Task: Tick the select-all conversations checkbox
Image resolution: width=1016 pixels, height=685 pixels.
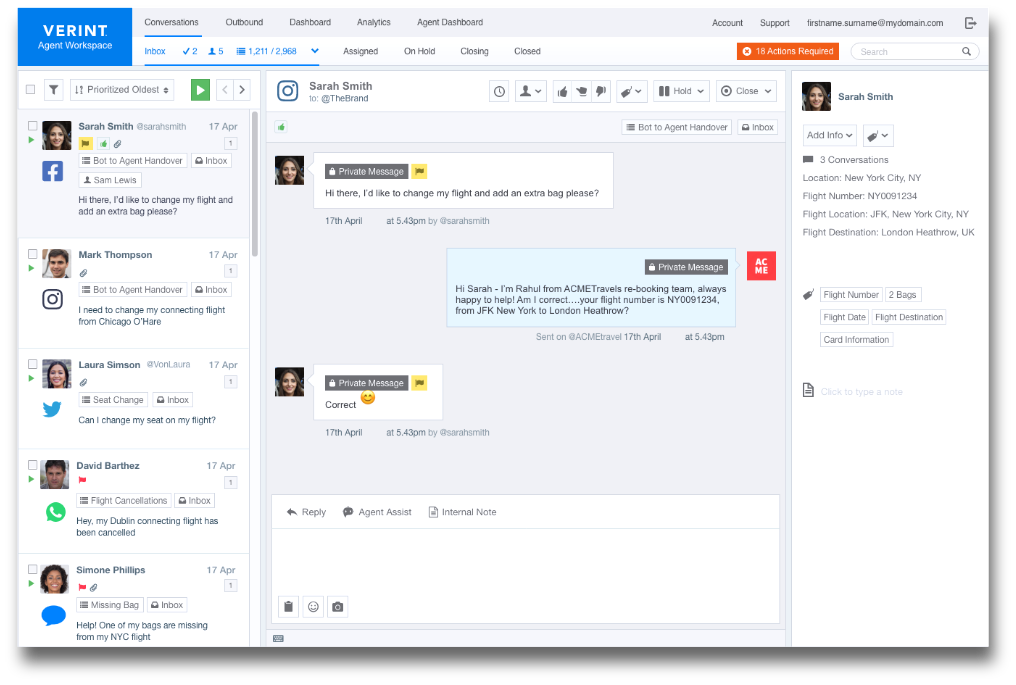Action: tap(31, 90)
